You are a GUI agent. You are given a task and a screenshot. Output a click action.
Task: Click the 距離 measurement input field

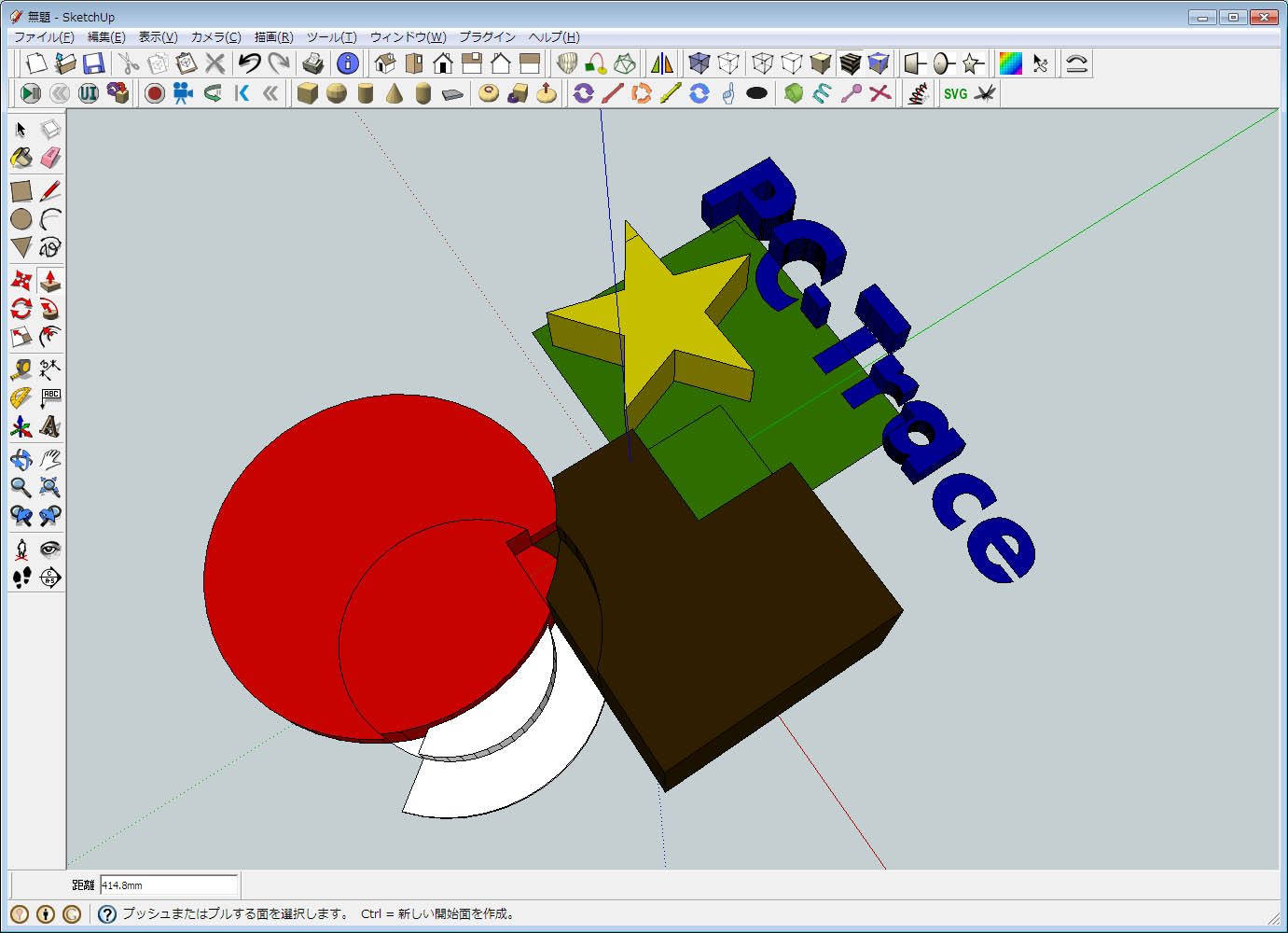pos(169,884)
